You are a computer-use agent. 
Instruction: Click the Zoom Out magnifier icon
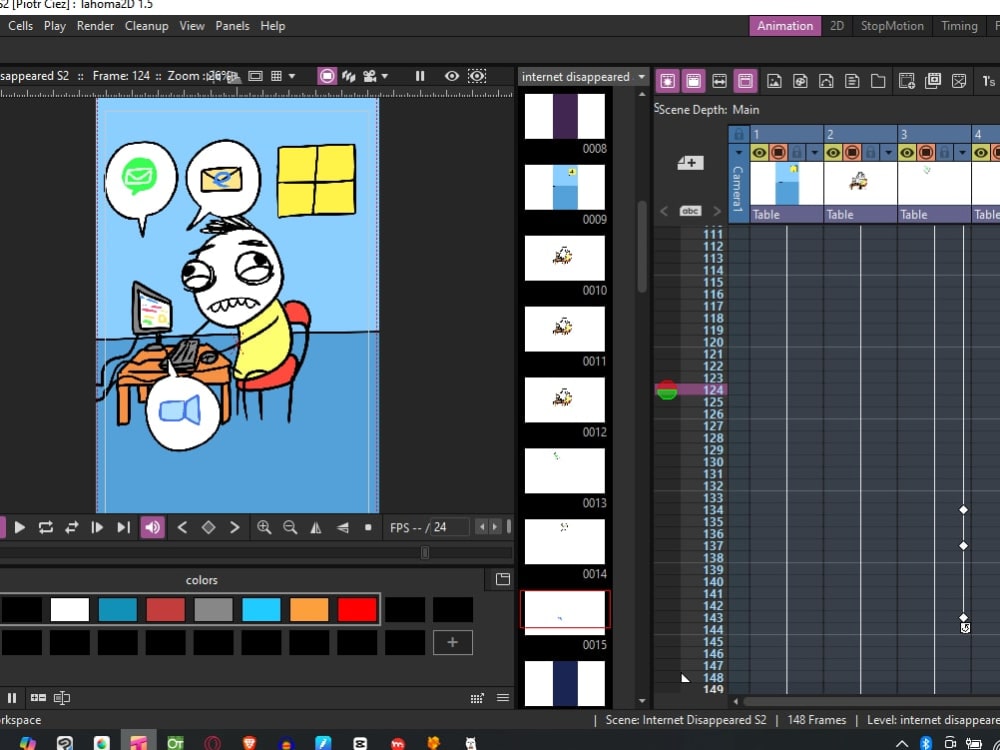(290, 527)
